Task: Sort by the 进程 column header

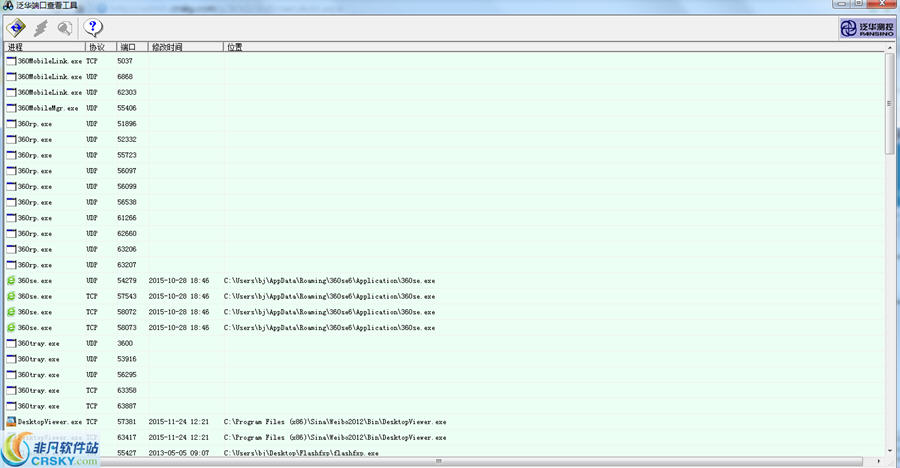Action: pos(44,47)
